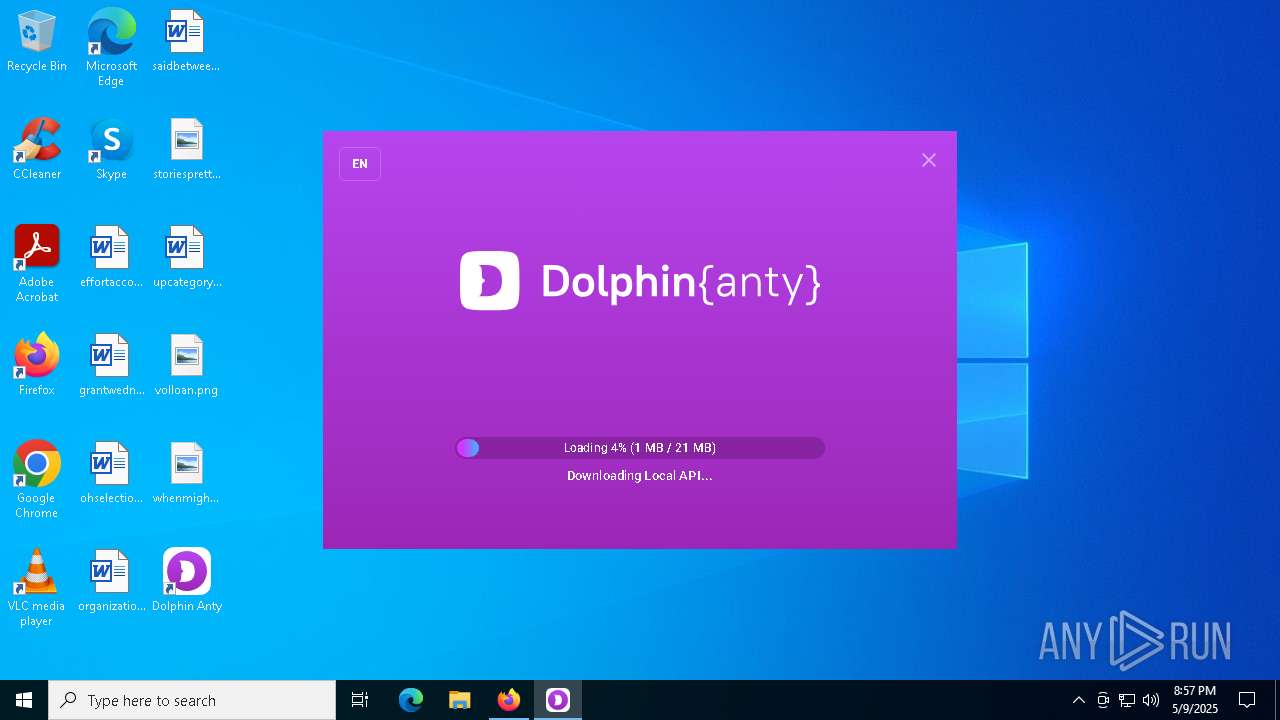Select the effortacco... Word document
The height and width of the screenshot is (720, 1280).
point(111,258)
